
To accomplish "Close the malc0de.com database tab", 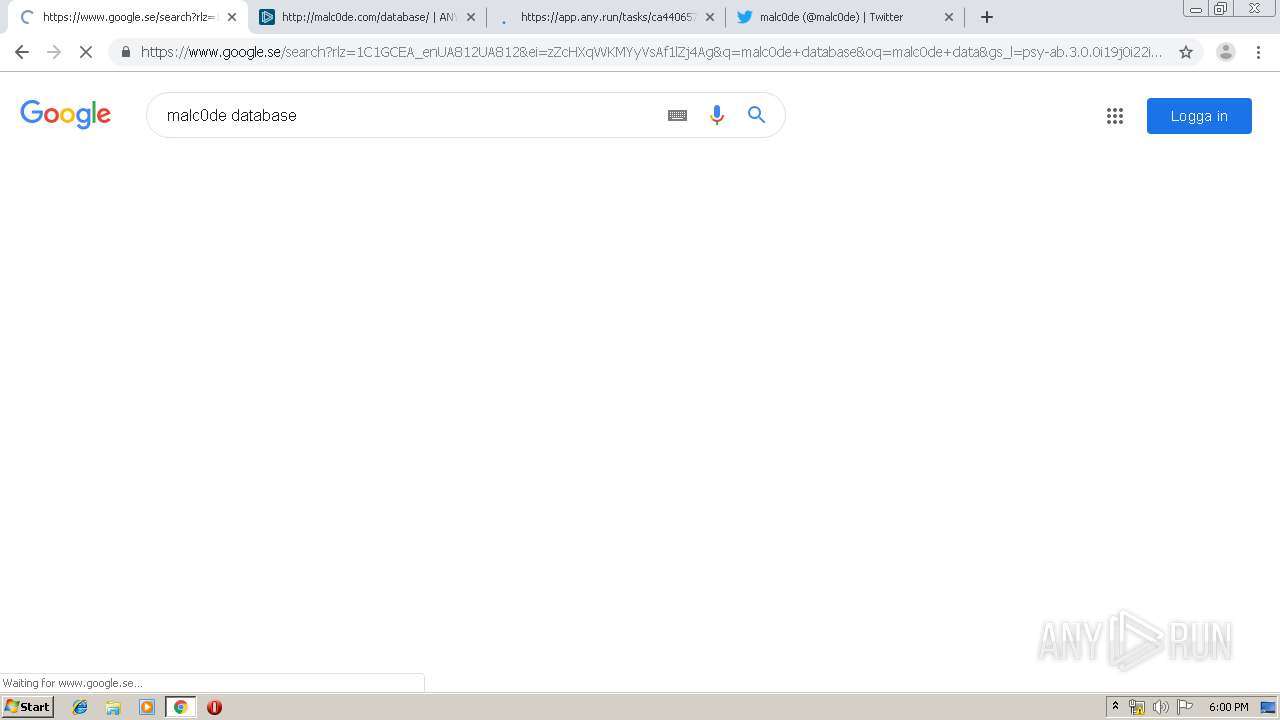I will pos(471,17).
